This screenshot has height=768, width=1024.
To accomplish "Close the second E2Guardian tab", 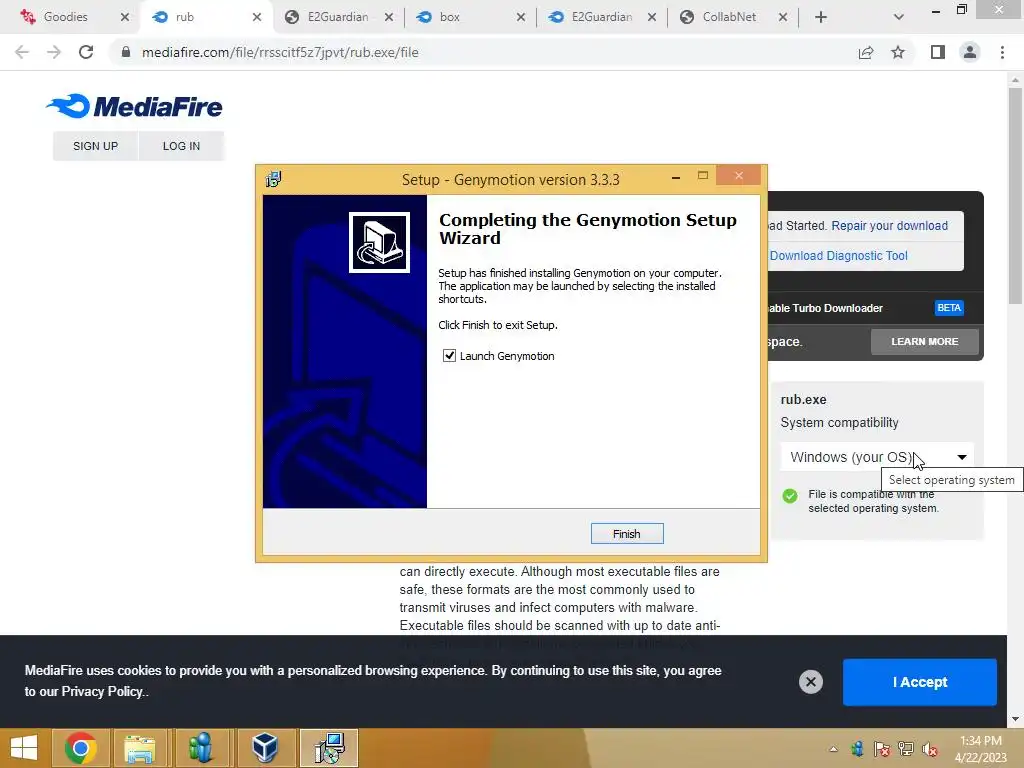I will (x=652, y=18).
